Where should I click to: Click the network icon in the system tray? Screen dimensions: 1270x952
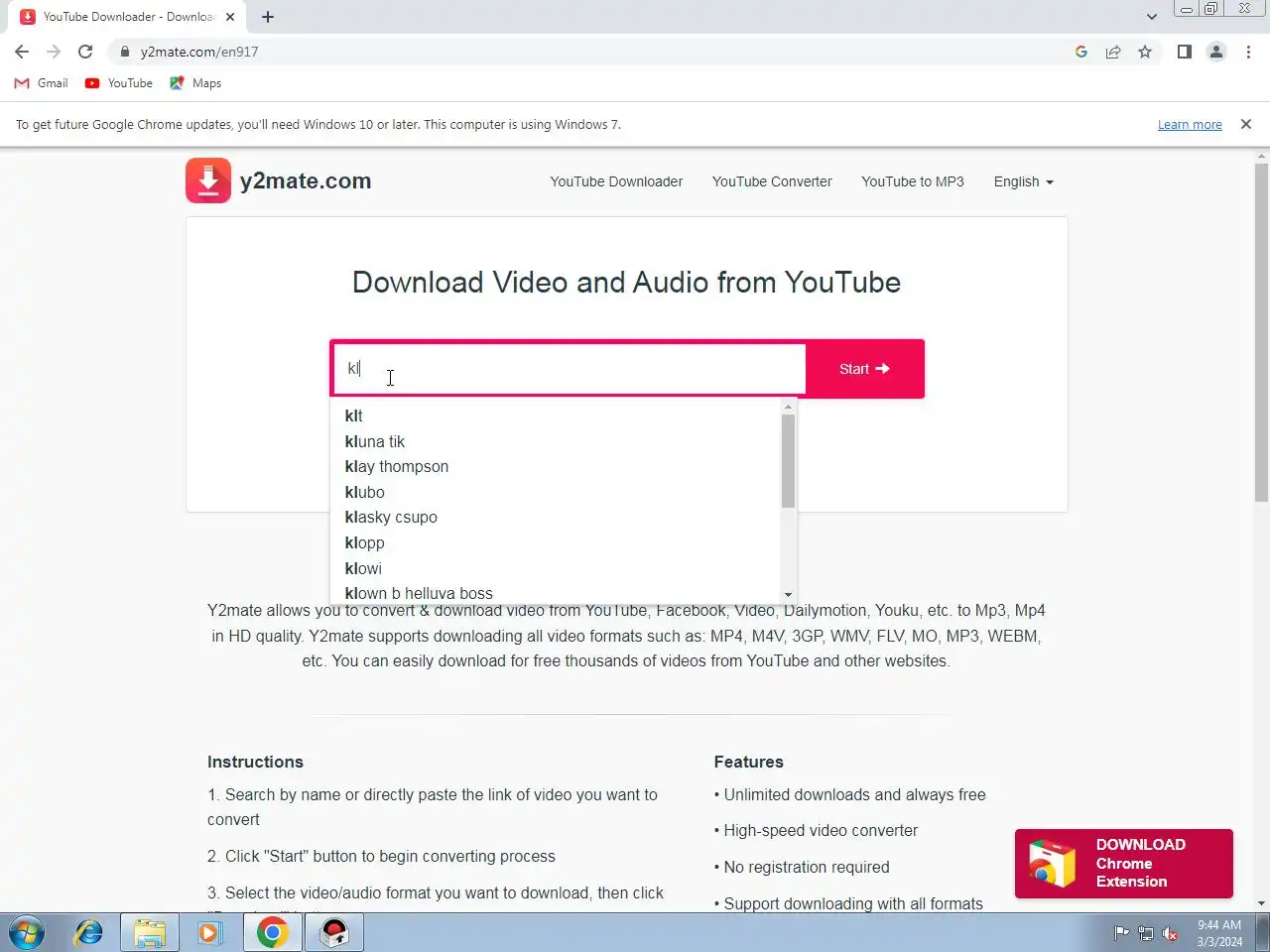1146,933
